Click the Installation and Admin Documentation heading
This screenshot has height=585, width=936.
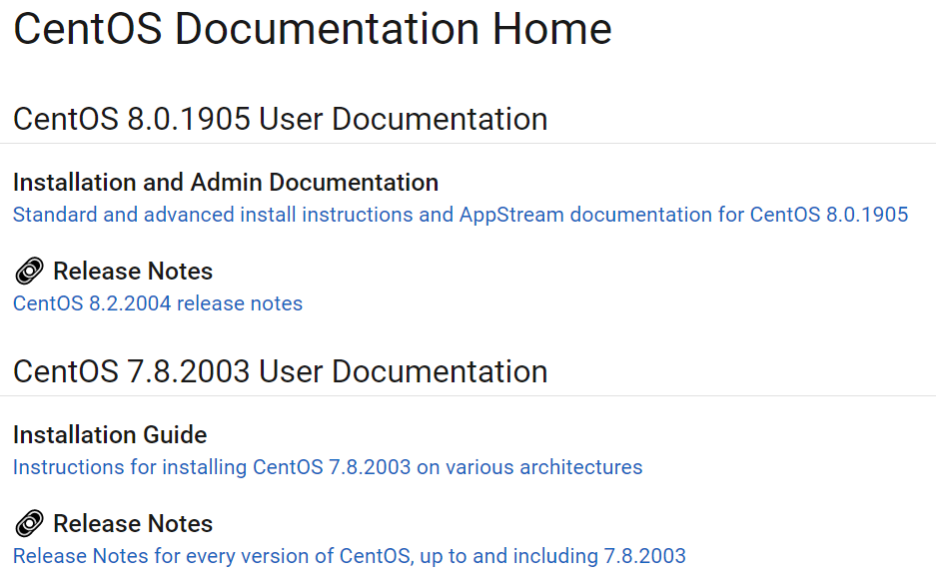pyautogui.click(x=226, y=183)
